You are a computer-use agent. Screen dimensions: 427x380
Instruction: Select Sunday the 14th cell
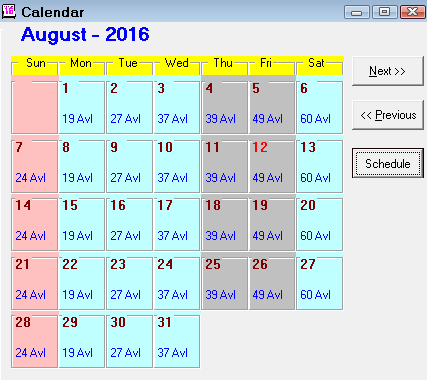(35, 224)
